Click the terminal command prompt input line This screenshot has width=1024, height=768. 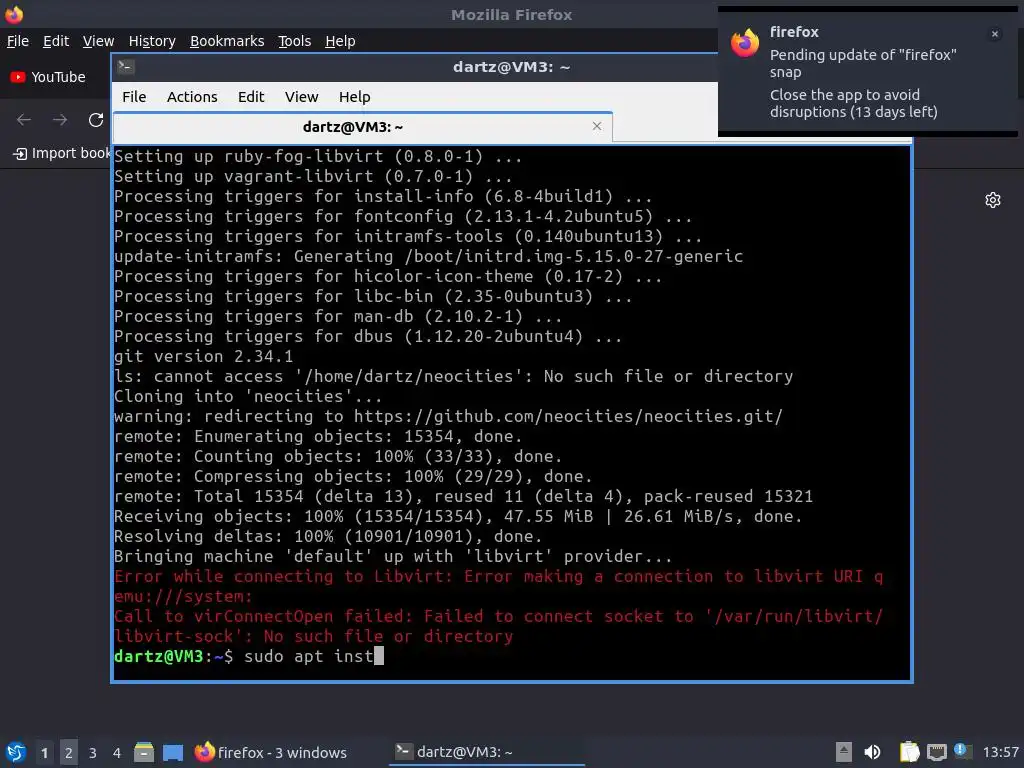(511, 656)
